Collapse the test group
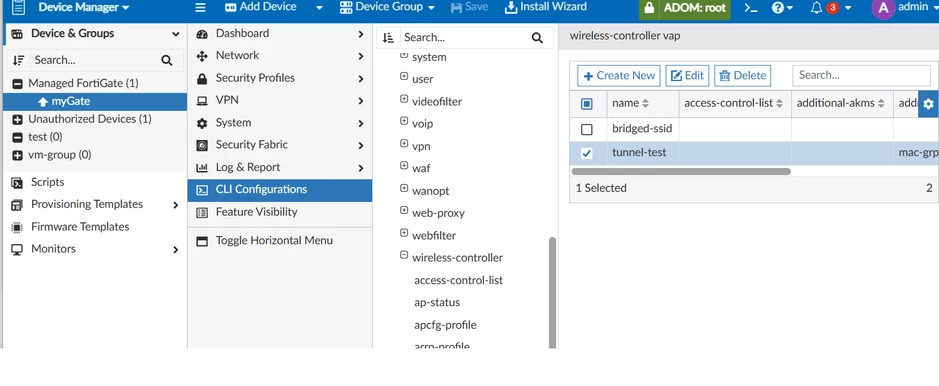The image size is (939, 386). [x=17, y=138]
